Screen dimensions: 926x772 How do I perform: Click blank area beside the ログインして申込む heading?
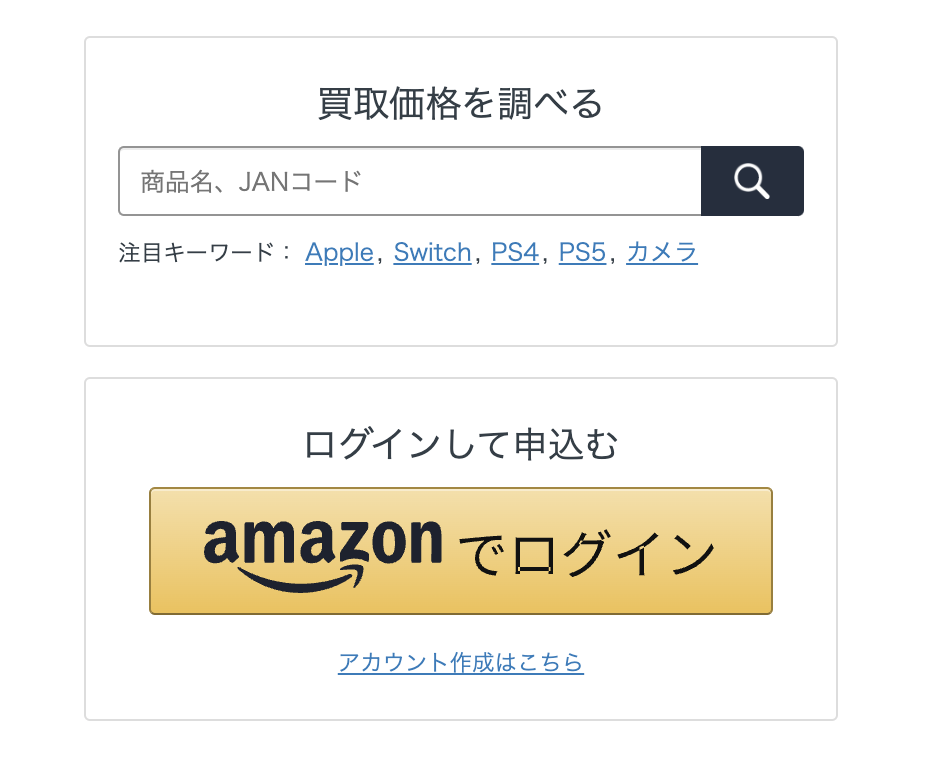point(730,444)
